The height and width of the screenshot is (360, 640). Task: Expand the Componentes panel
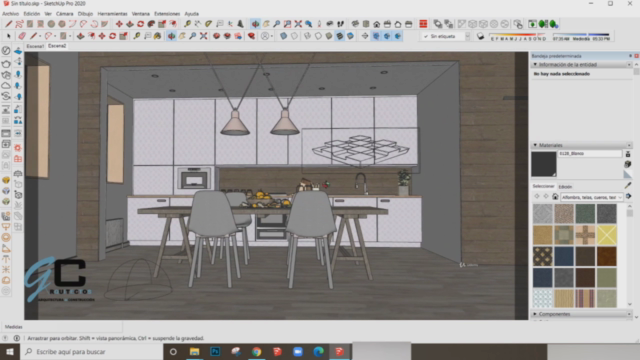[x=535, y=314]
